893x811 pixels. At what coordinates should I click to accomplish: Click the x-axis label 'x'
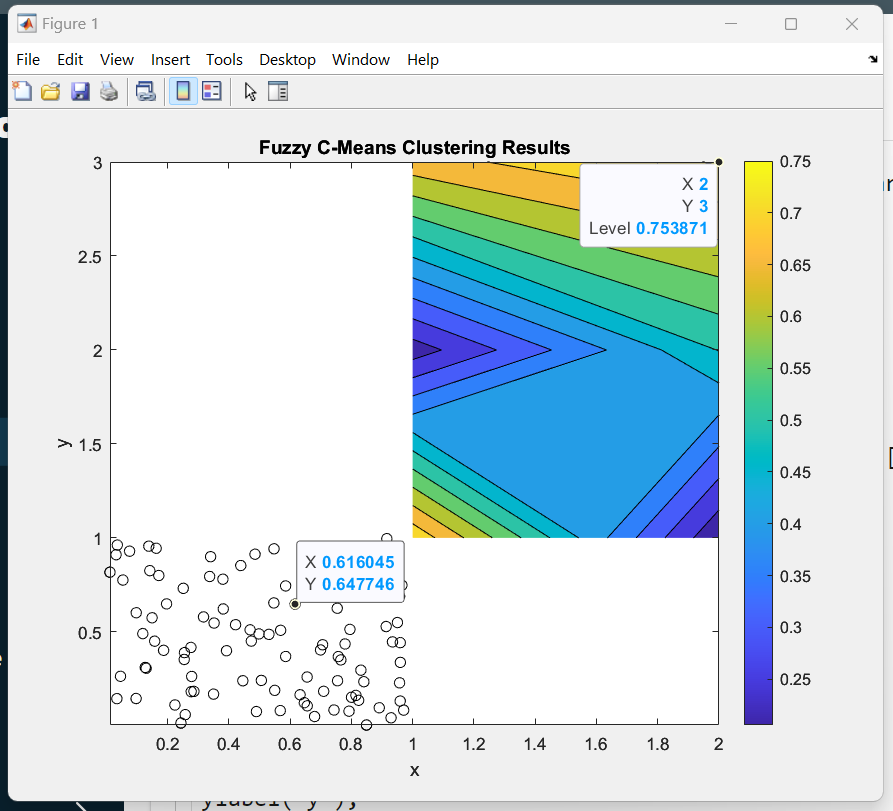click(x=415, y=771)
